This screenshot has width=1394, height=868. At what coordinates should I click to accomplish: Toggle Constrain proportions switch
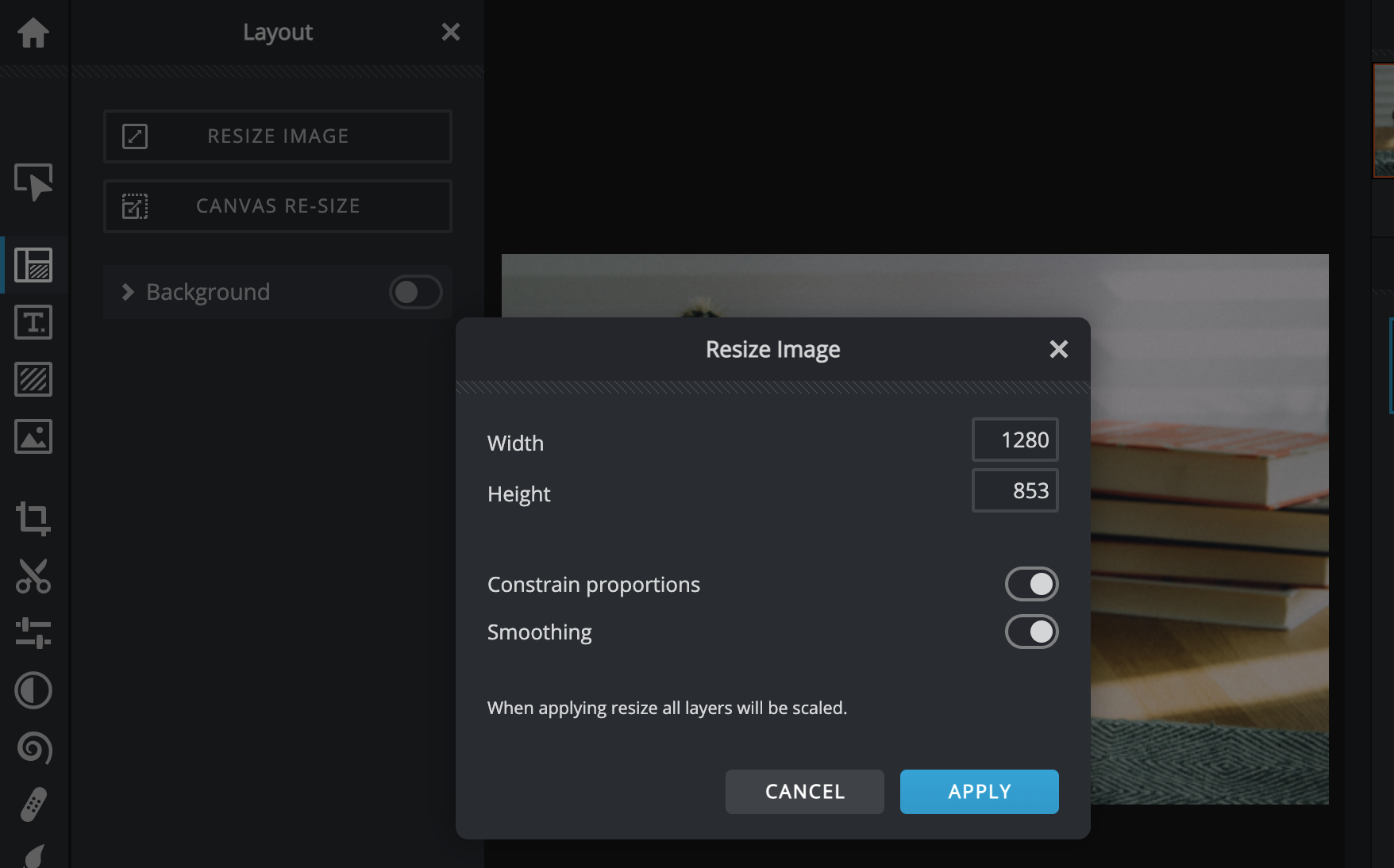[x=1031, y=585]
